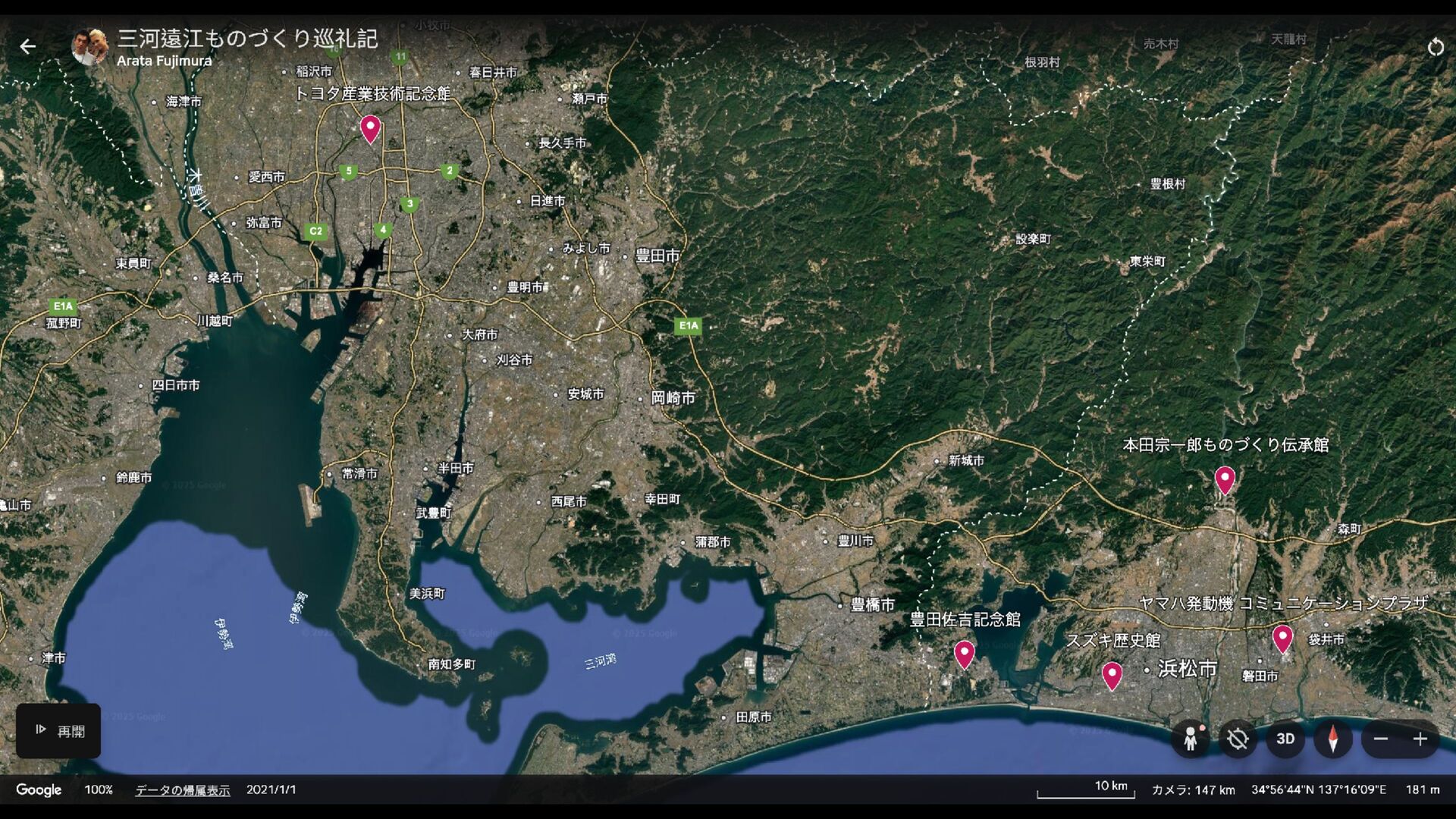Click the ヤマハ発動機 コミュニケーションプラザ pin
Viewport: 1456px width, 819px height.
click(x=1282, y=637)
